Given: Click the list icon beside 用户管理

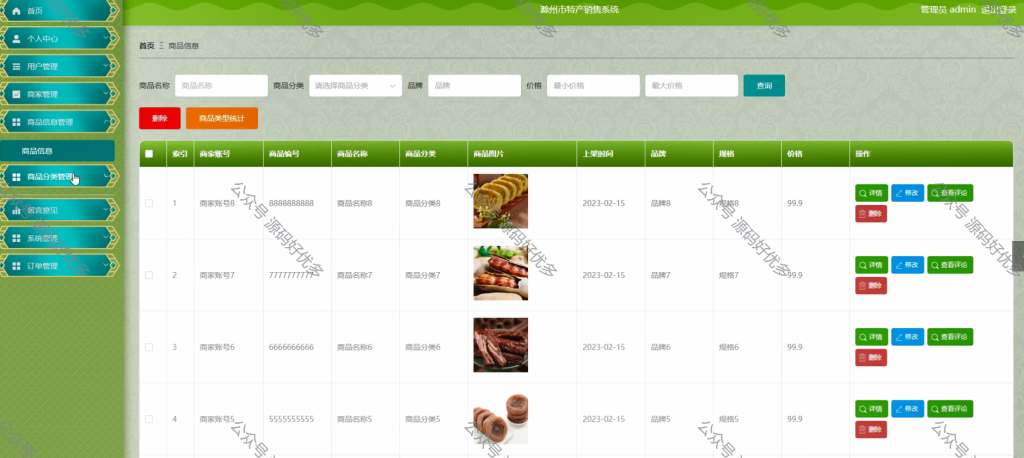Looking at the screenshot, I should point(16,67).
